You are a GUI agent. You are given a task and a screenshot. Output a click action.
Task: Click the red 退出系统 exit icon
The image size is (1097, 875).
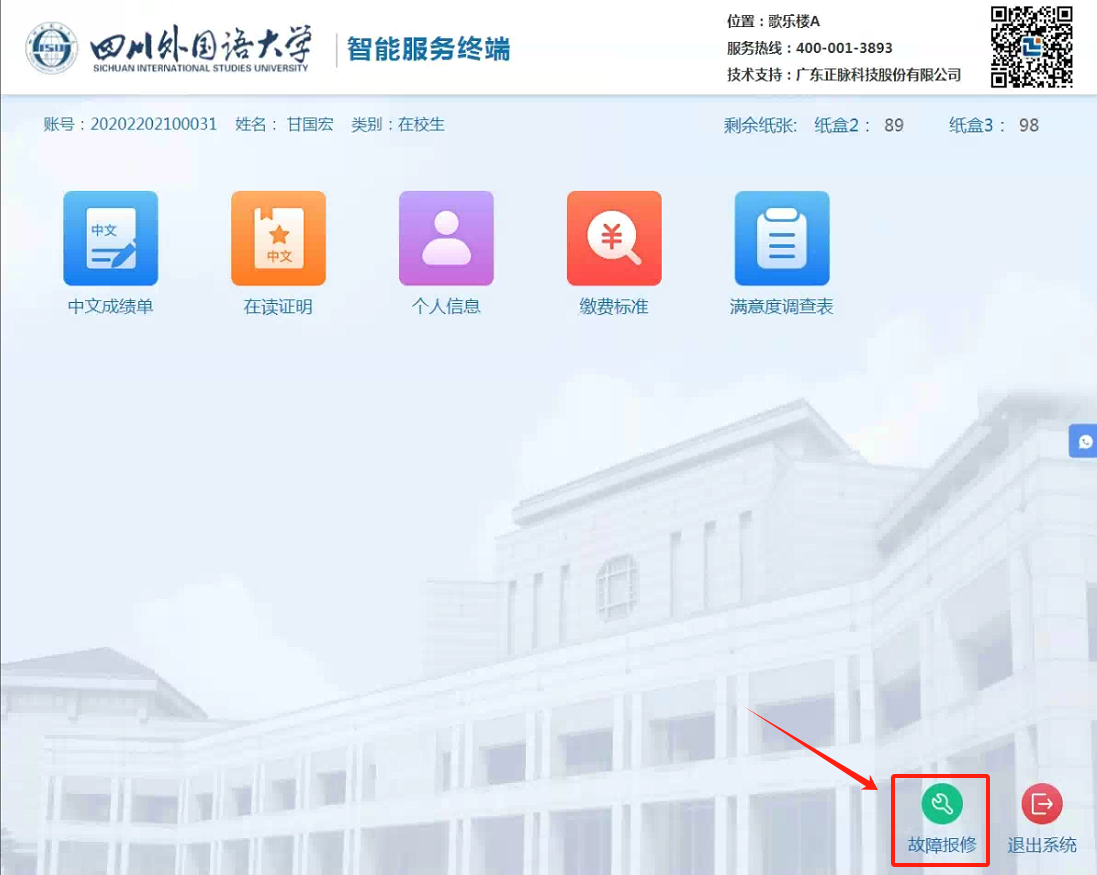tap(1041, 804)
